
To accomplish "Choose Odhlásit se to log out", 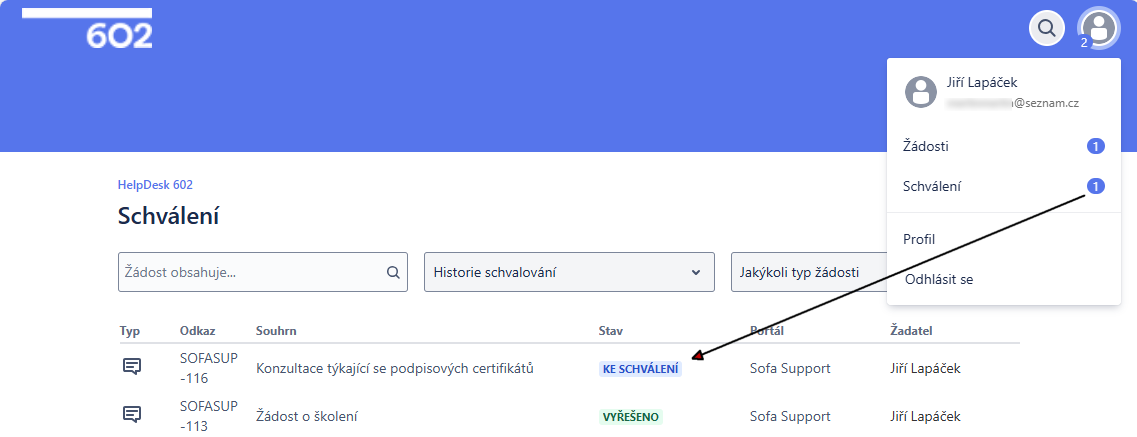I will [938, 279].
